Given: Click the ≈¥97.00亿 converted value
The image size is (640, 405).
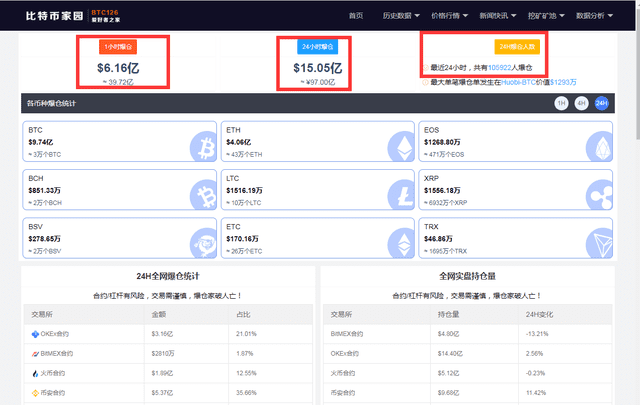Looking at the screenshot, I should pos(318,82).
